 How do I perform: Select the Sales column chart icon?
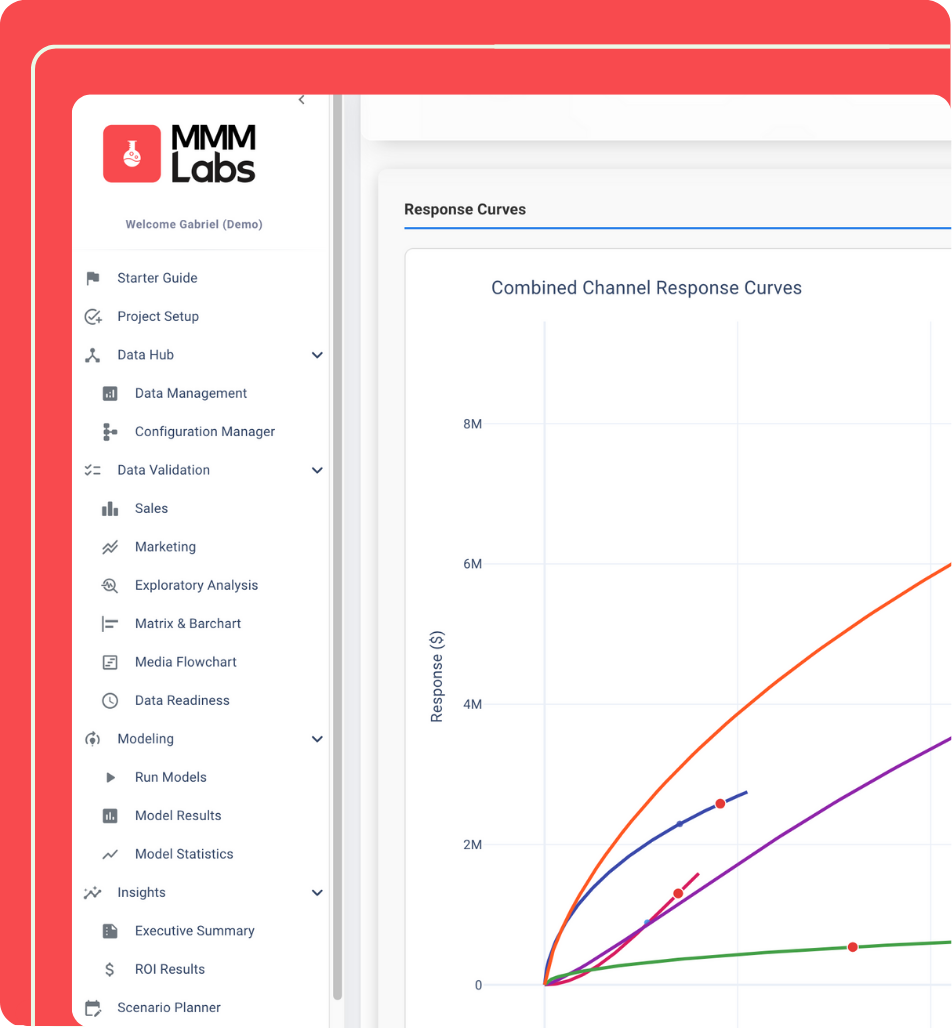[110, 508]
